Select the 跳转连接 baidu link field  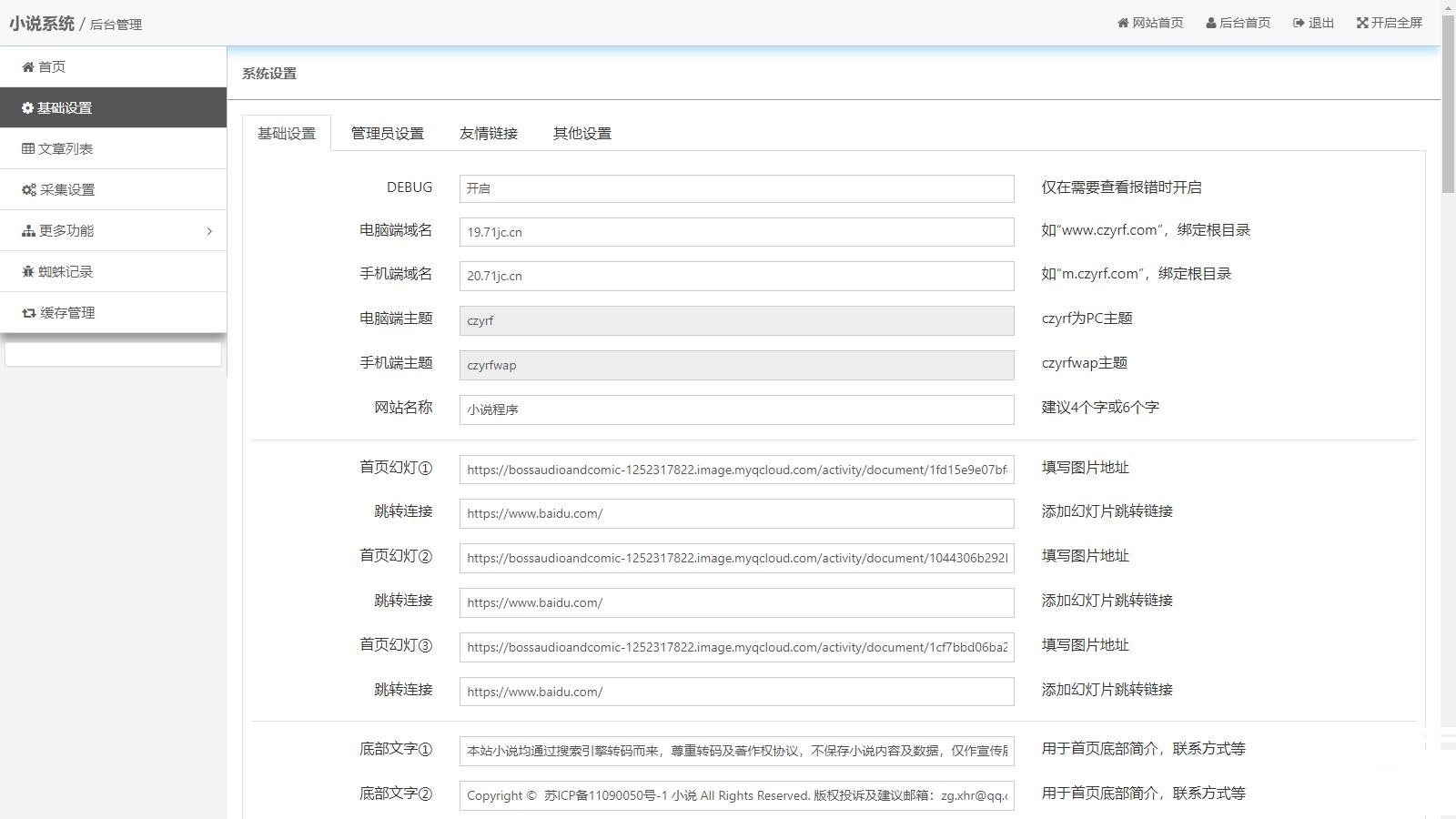[737, 513]
